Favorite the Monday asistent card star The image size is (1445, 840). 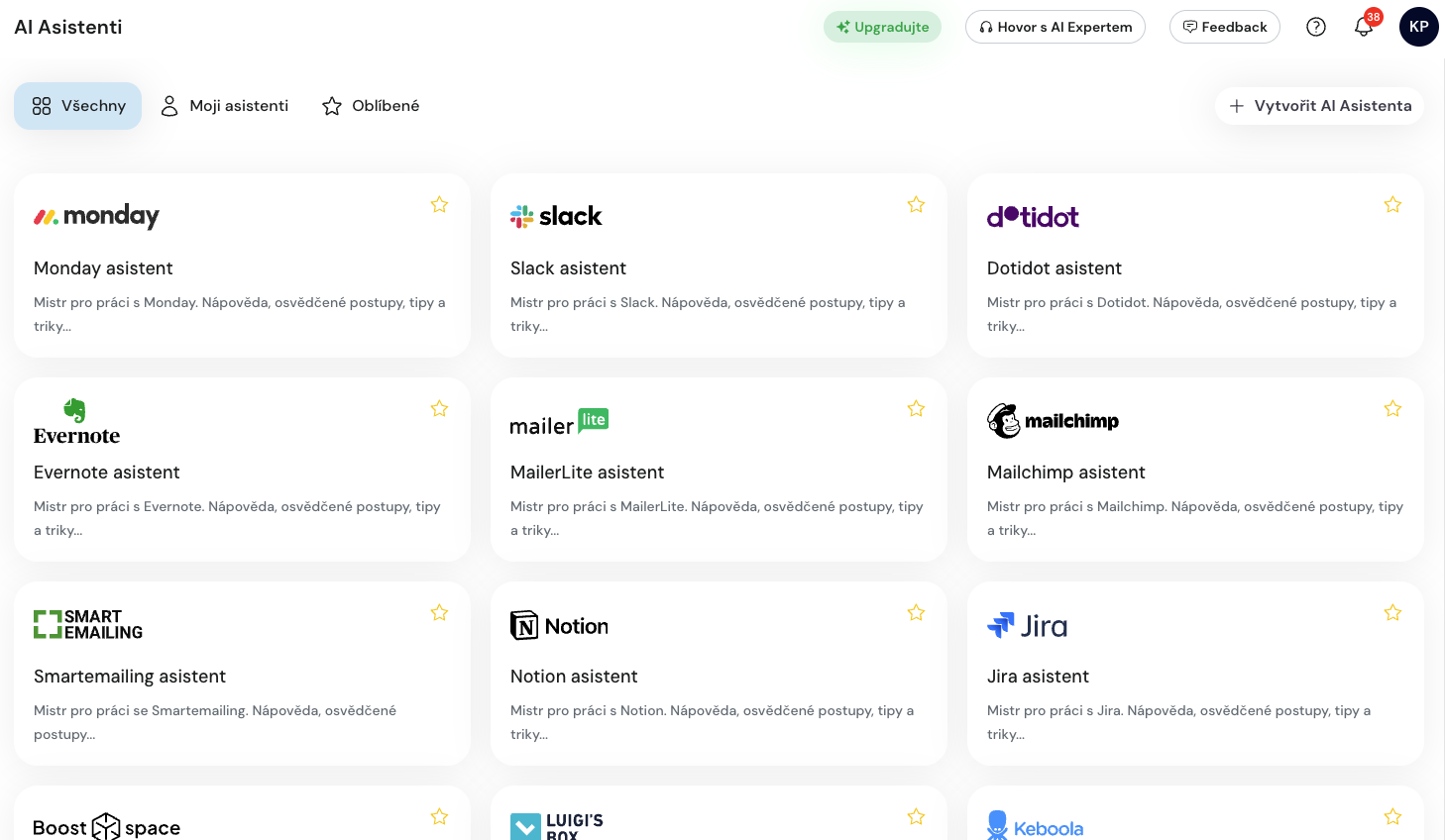tap(439, 204)
